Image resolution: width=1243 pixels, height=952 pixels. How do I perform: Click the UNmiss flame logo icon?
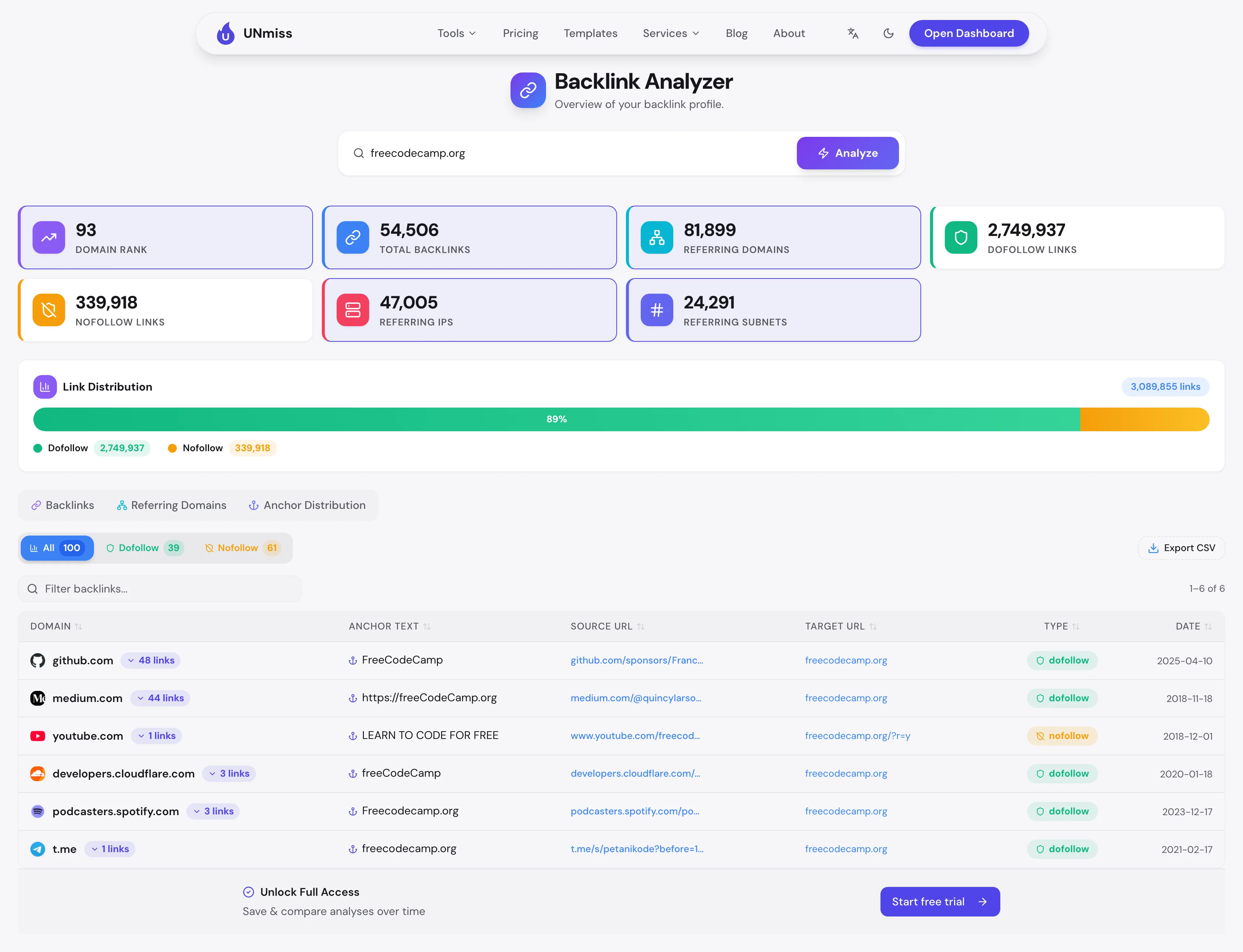(226, 33)
